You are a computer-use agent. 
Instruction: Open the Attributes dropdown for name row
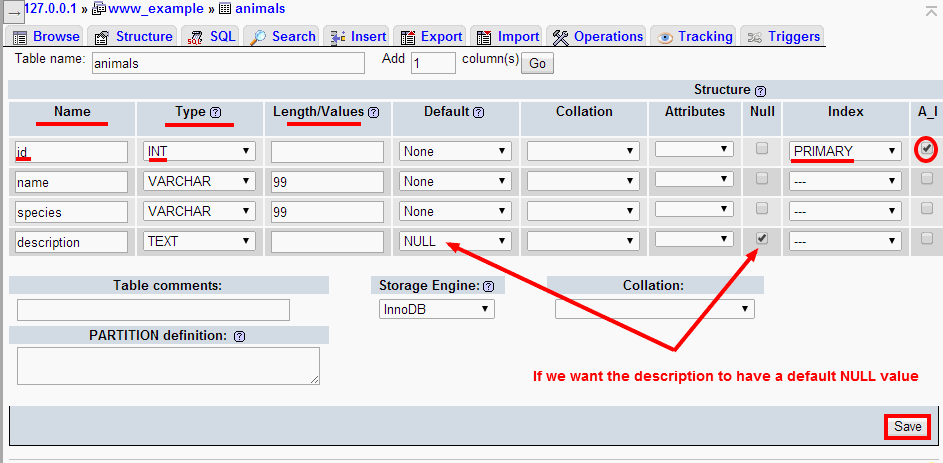tap(694, 179)
